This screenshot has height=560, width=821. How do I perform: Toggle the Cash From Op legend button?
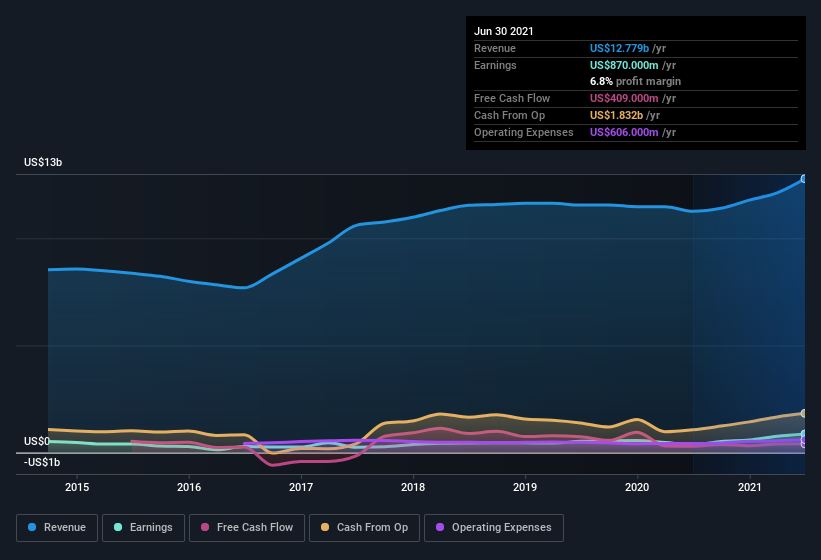click(x=364, y=528)
